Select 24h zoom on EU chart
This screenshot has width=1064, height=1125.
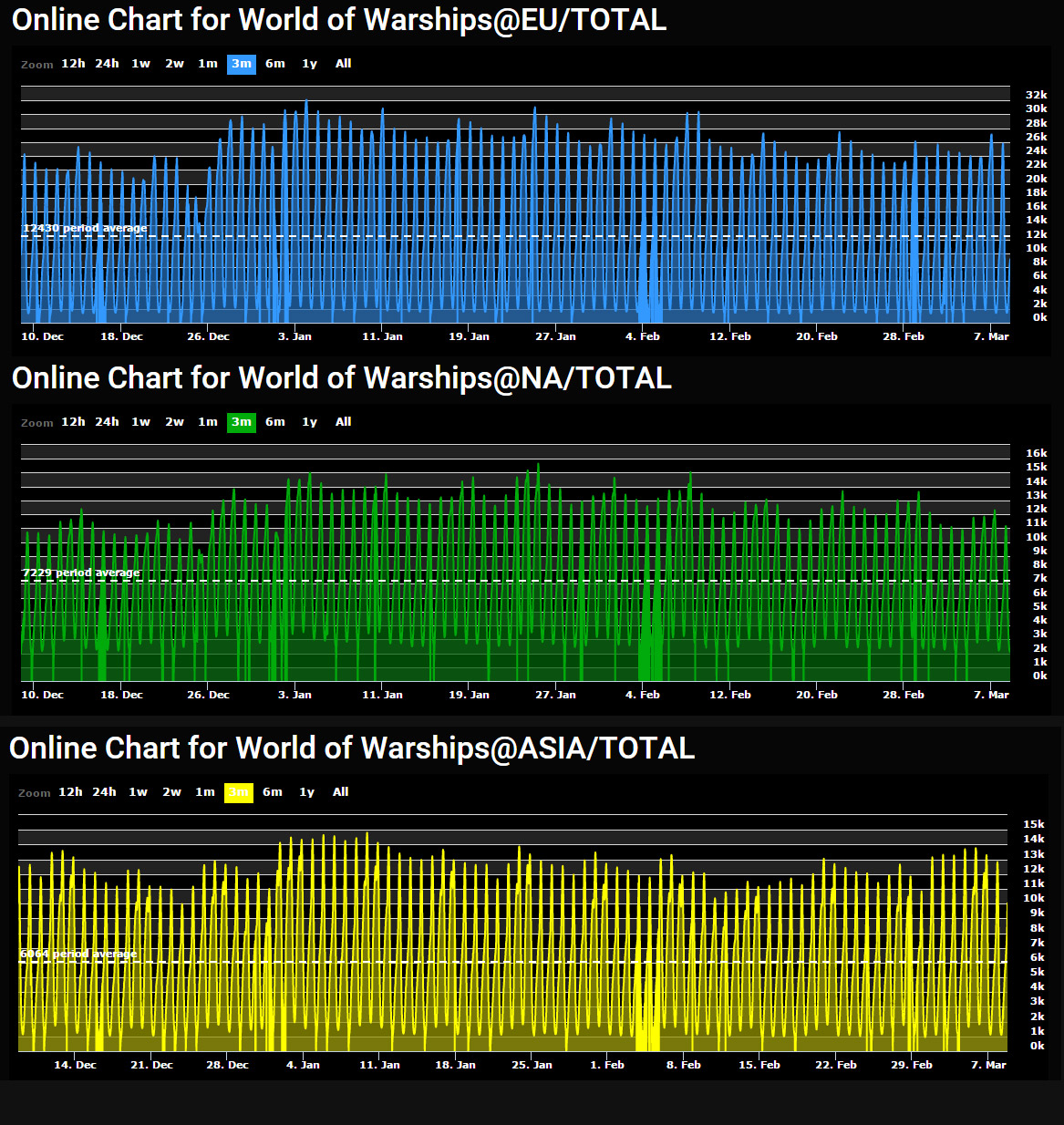(107, 64)
